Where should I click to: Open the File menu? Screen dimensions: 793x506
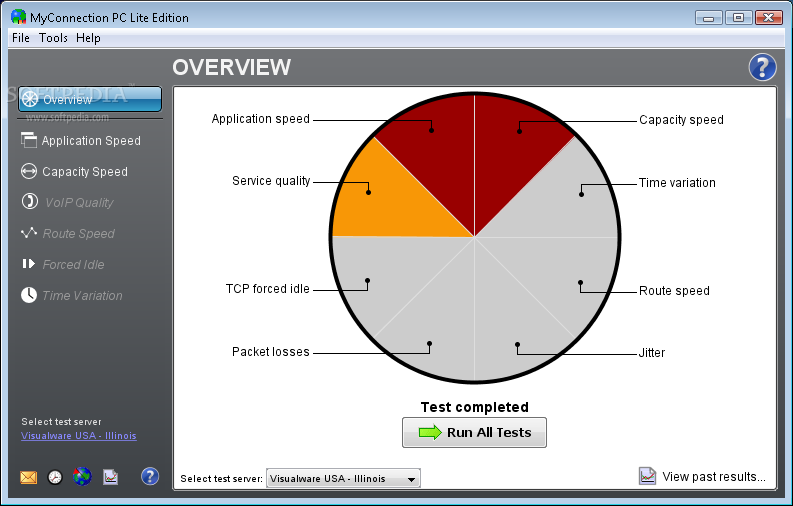[21, 38]
